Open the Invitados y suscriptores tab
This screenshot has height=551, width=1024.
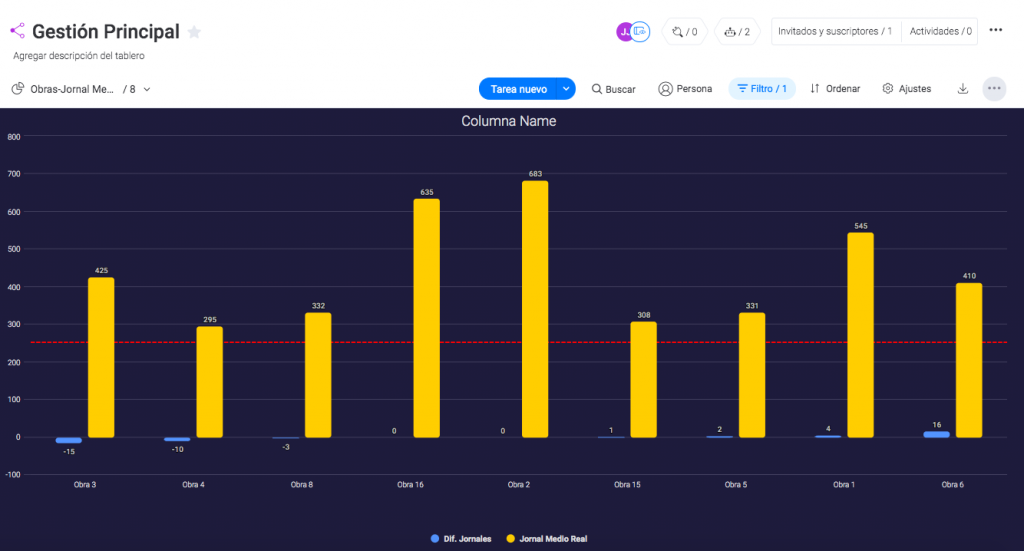coord(835,32)
